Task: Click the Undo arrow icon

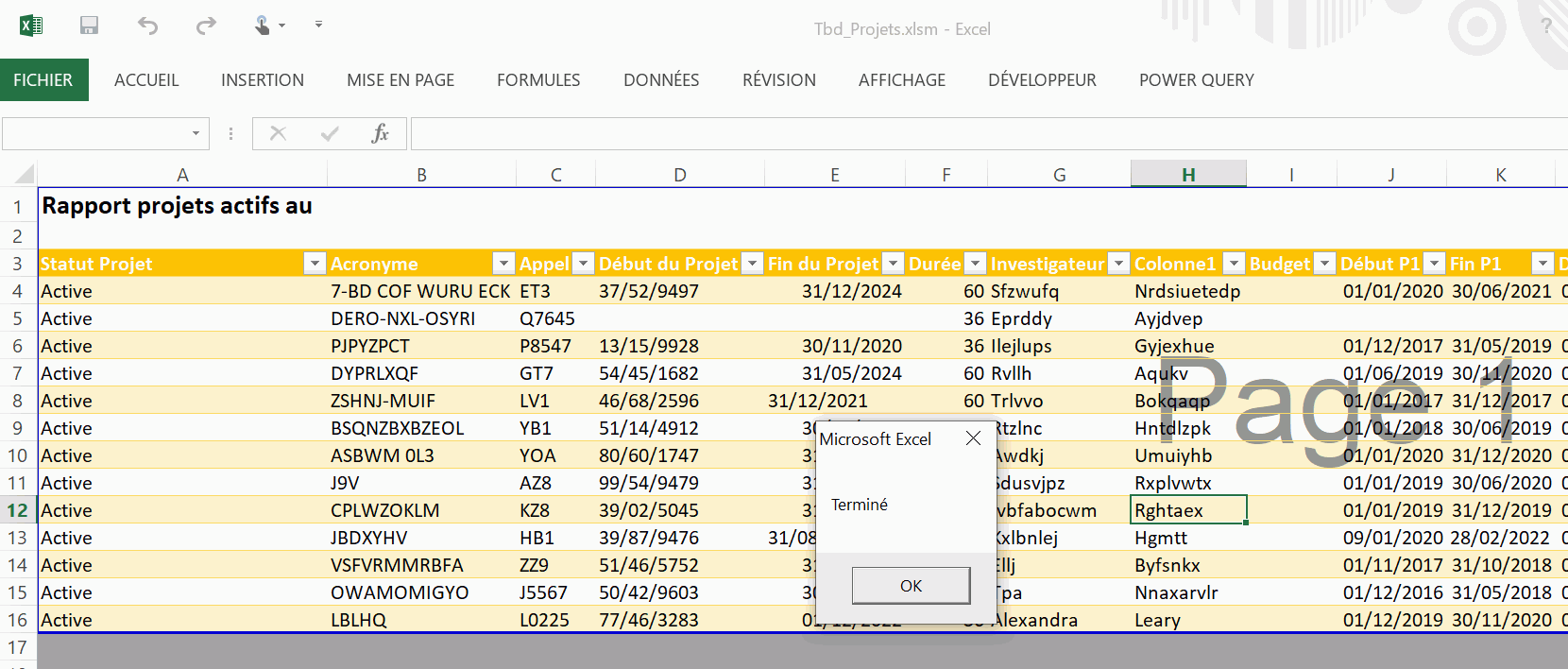Action: tap(147, 26)
